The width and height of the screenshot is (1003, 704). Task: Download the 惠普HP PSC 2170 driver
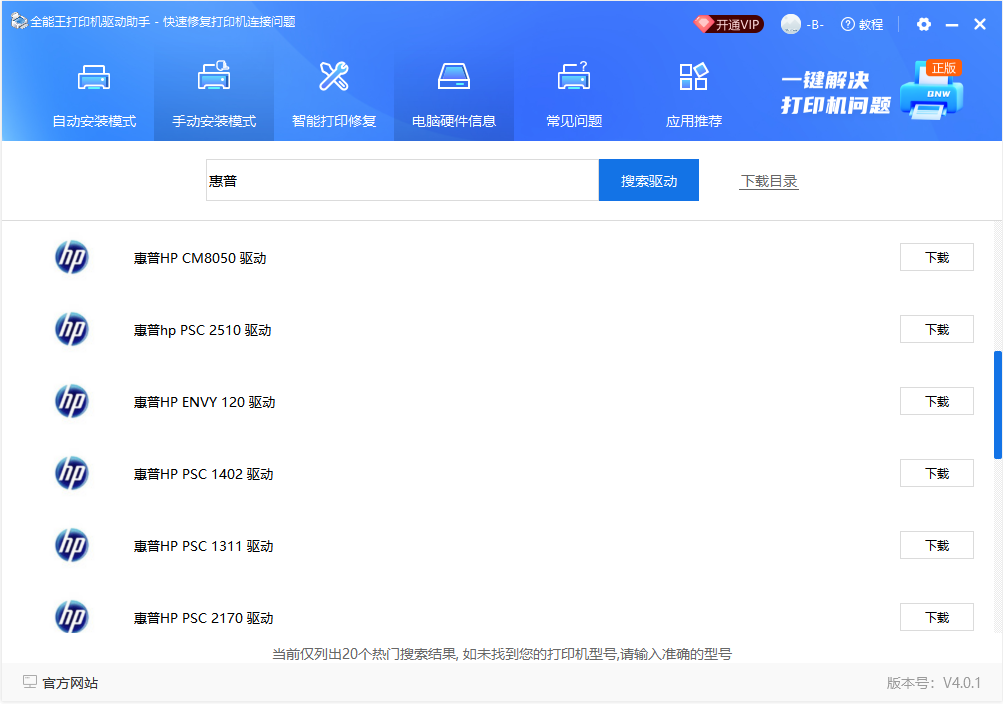click(936, 617)
